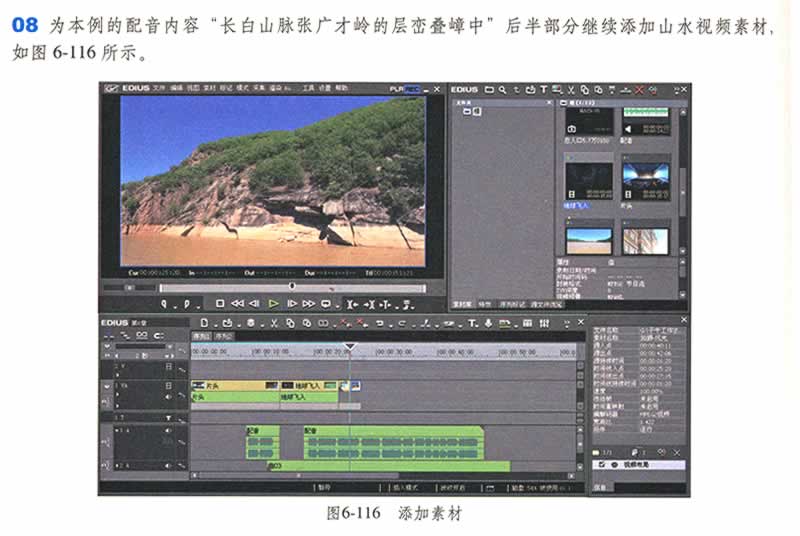Viewport: 800px width, 536px height.
Task: Switch to the 素材库 tab
Action: click(462, 304)
